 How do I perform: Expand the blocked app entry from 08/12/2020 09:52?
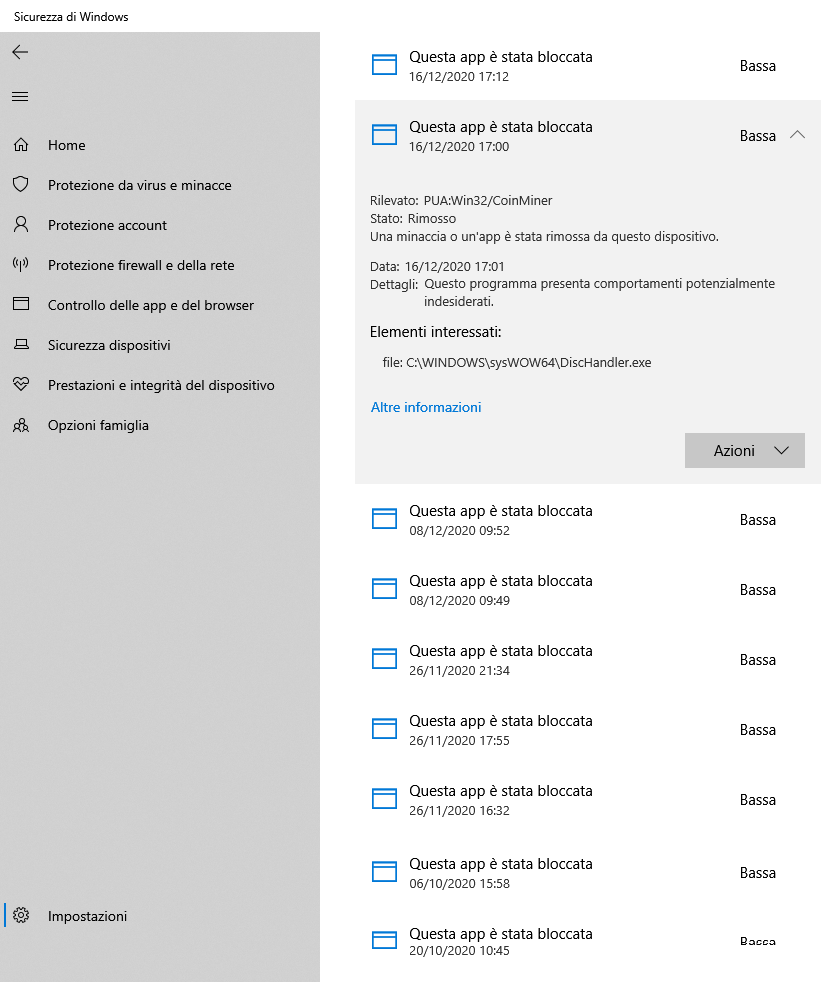588,520
